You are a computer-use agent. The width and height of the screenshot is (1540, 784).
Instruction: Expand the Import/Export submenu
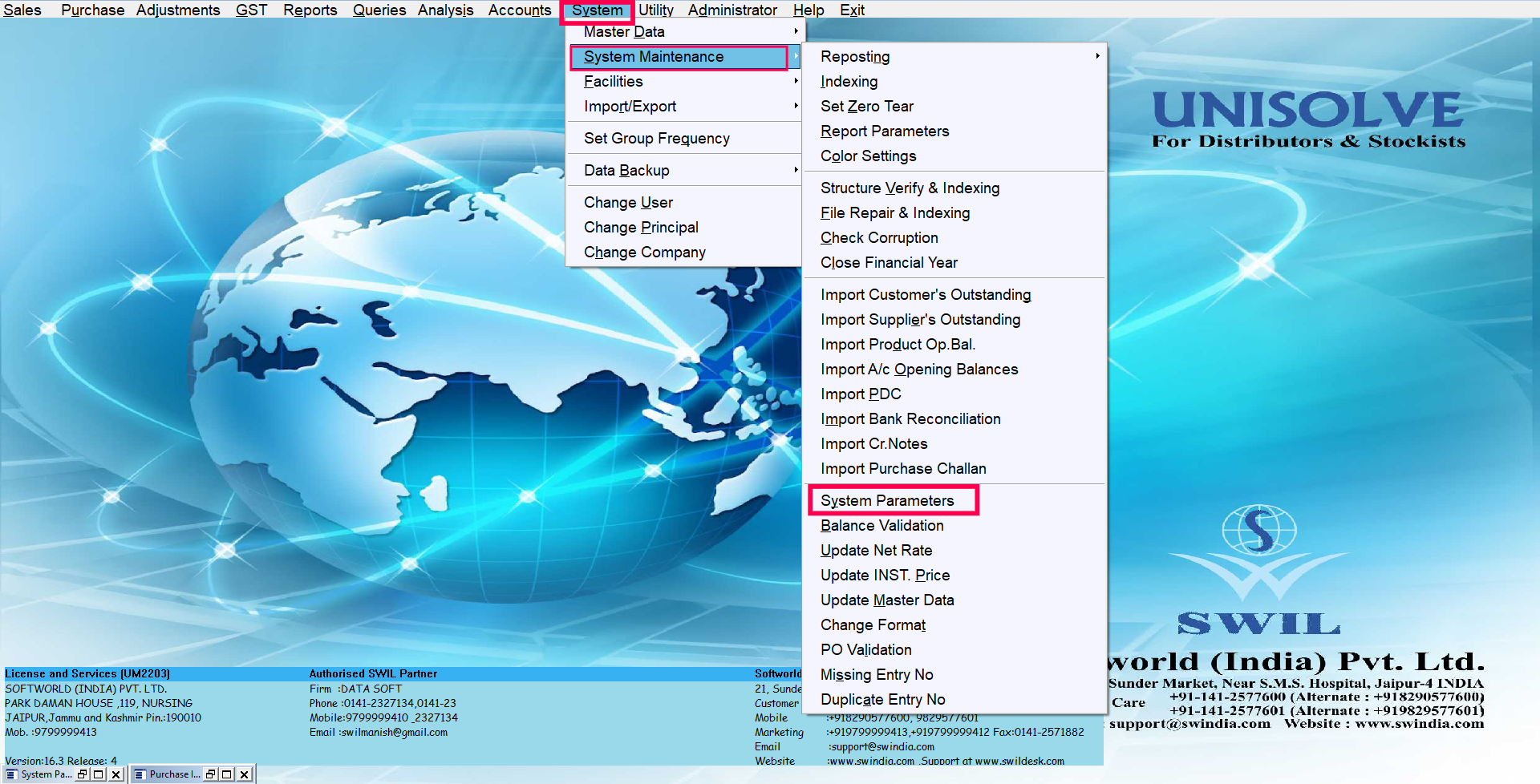[x=684, y=107]
